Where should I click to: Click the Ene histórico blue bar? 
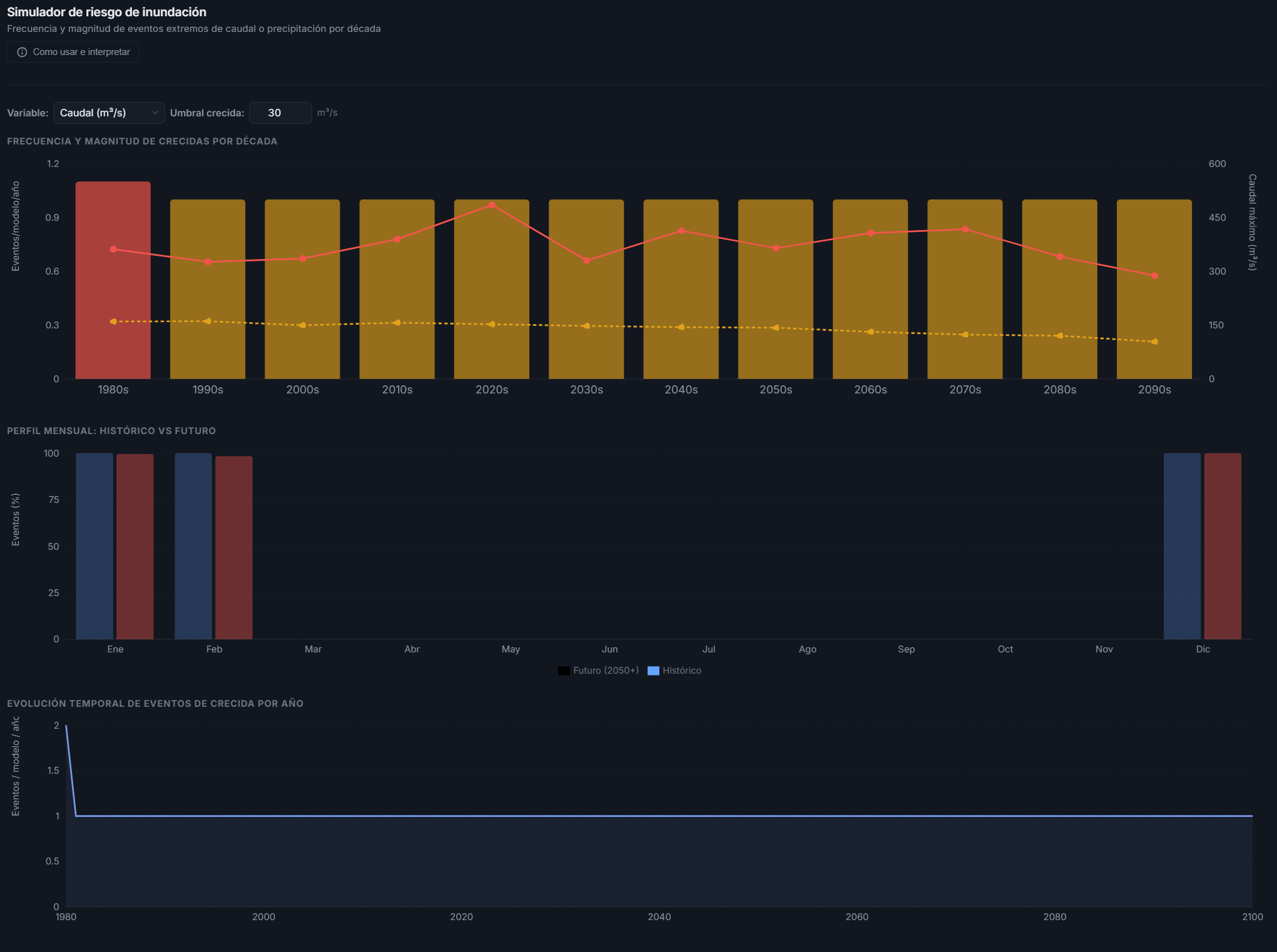pos(94,545)
